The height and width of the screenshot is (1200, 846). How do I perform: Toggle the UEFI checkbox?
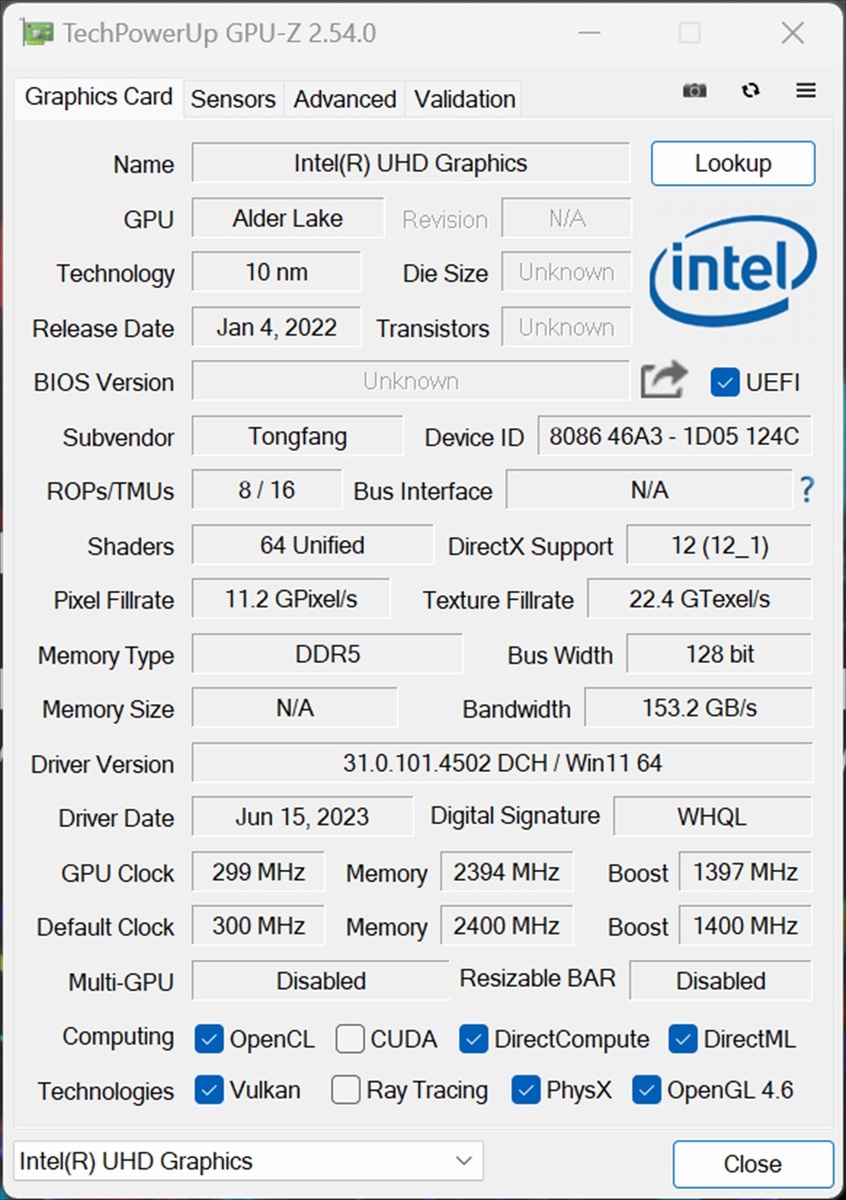pyautogui.click(x=724, y=382)
